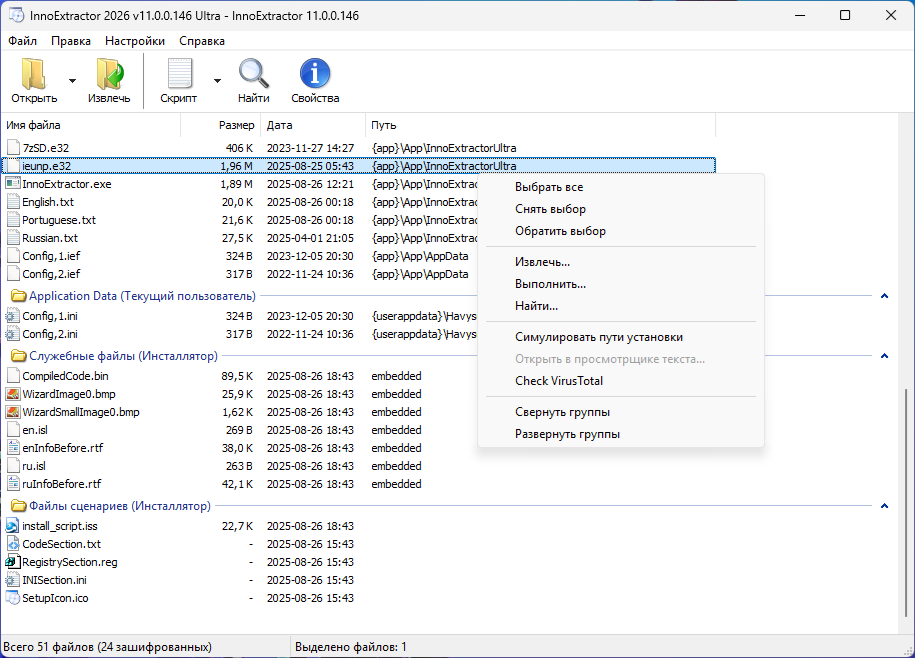Sort by Дата column header
Image resolution: width=915 pixels, height=658 pixels.
point(314,125)
